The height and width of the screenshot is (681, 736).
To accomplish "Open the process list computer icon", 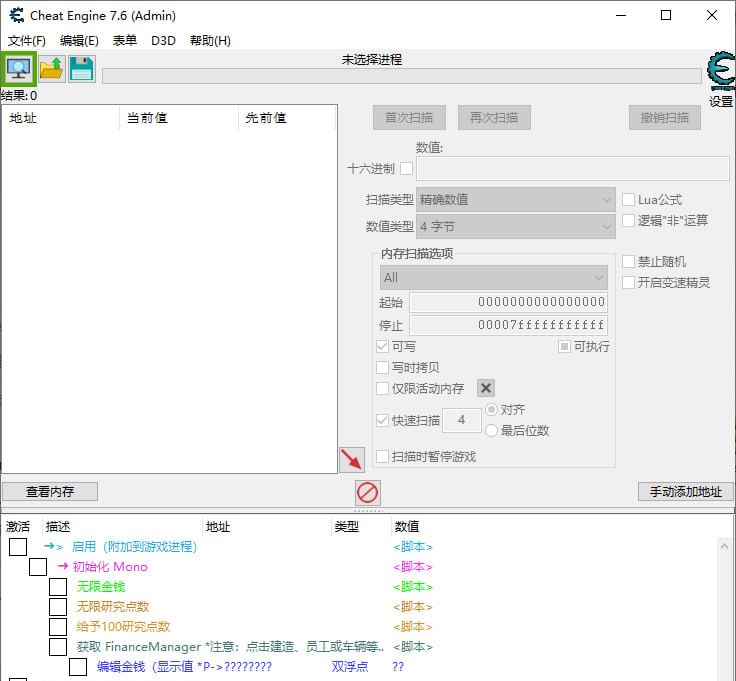I will 18,69.
